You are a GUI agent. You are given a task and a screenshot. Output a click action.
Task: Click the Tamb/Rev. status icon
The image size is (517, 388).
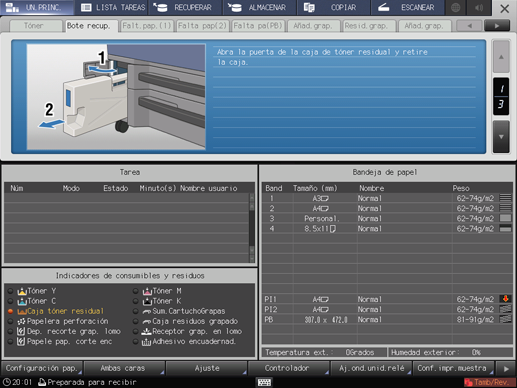point(468,382)
